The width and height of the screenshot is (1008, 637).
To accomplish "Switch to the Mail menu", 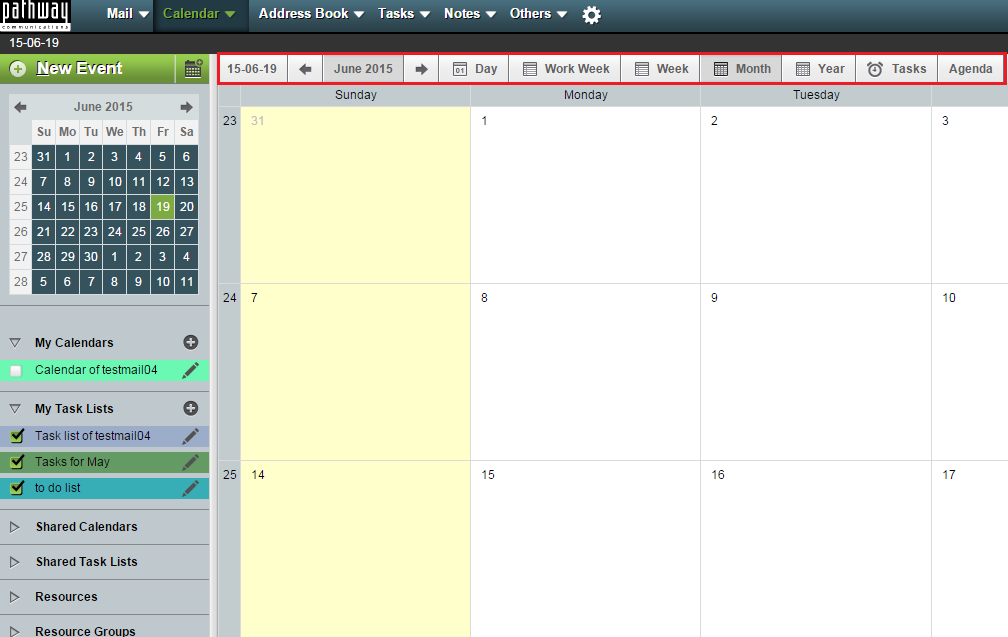I will (x=121, y=15).
